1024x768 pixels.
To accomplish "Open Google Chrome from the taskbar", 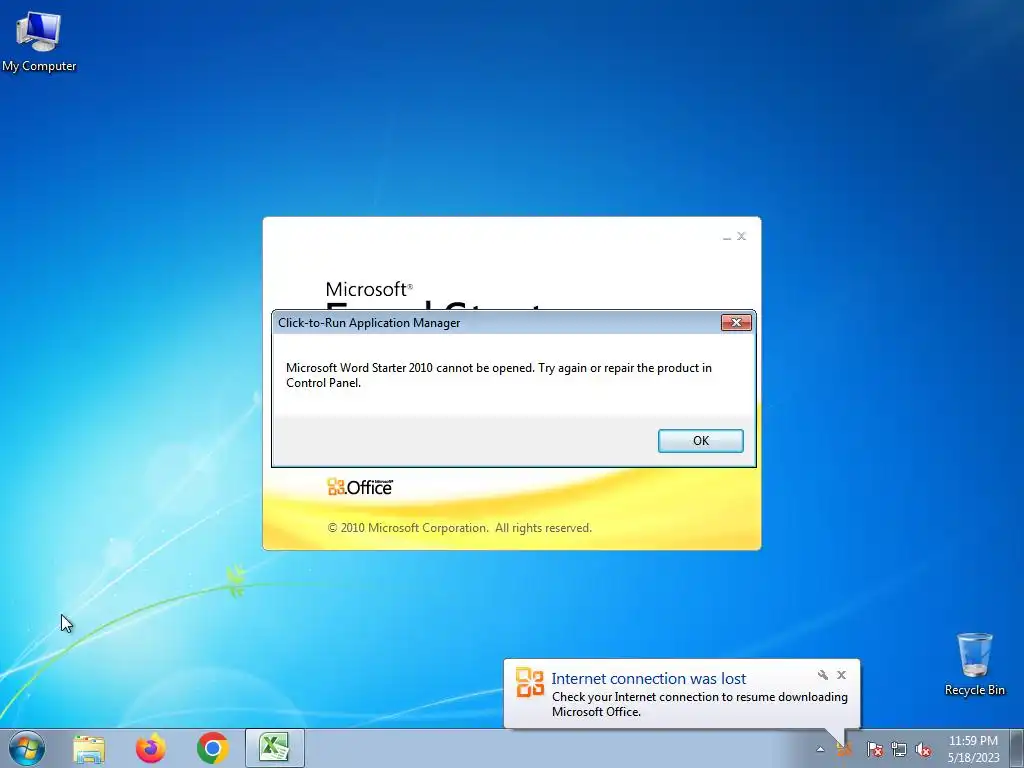I will (212, 748).
